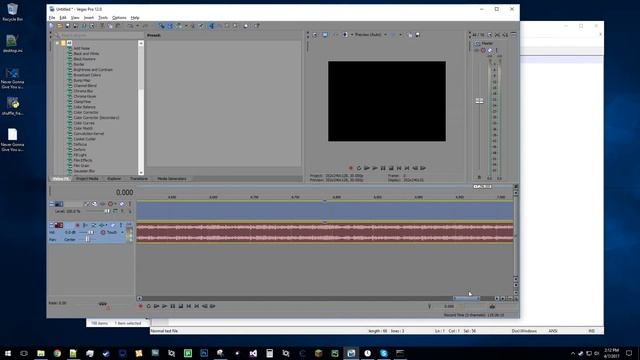The width and height of the screenshot is (640, 360).
Task: Open the Recycle Bin desktop icon
Action: [12, 12]
